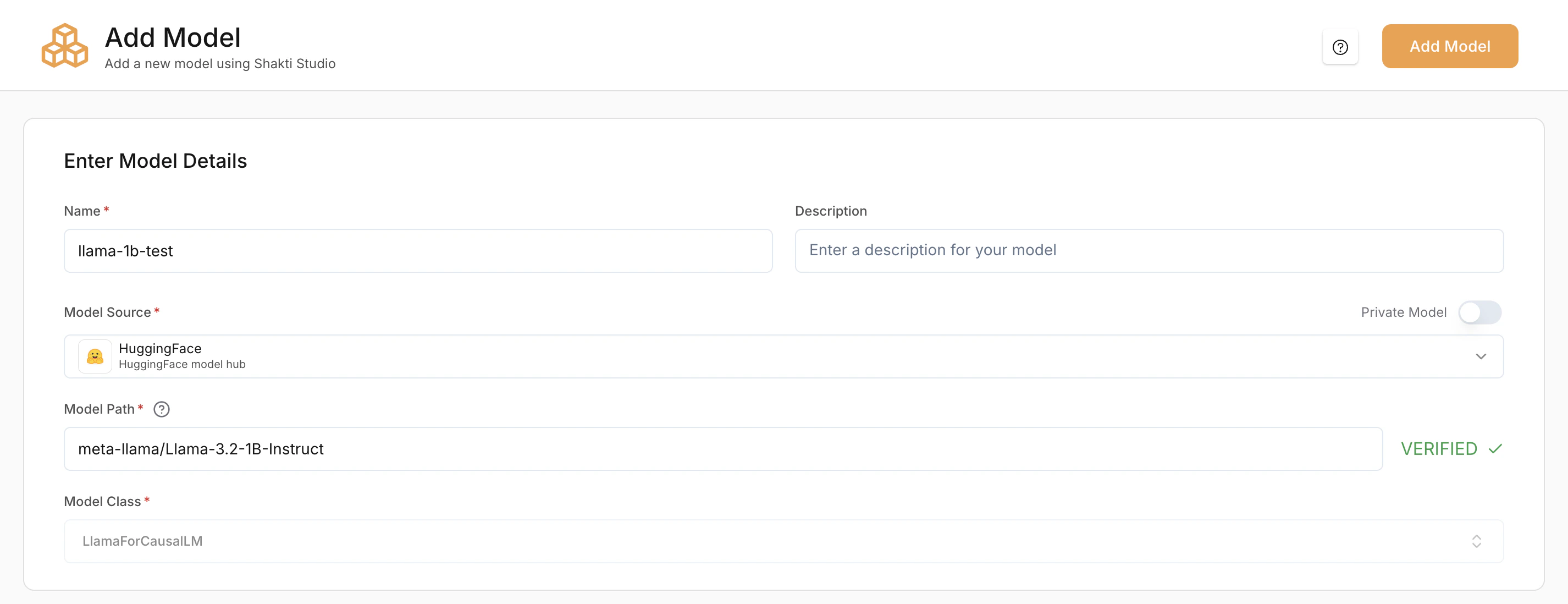Click the green VERIFIED checkmark icon
Screen dimensions: 1568x604
click(x=1494, y=449)
